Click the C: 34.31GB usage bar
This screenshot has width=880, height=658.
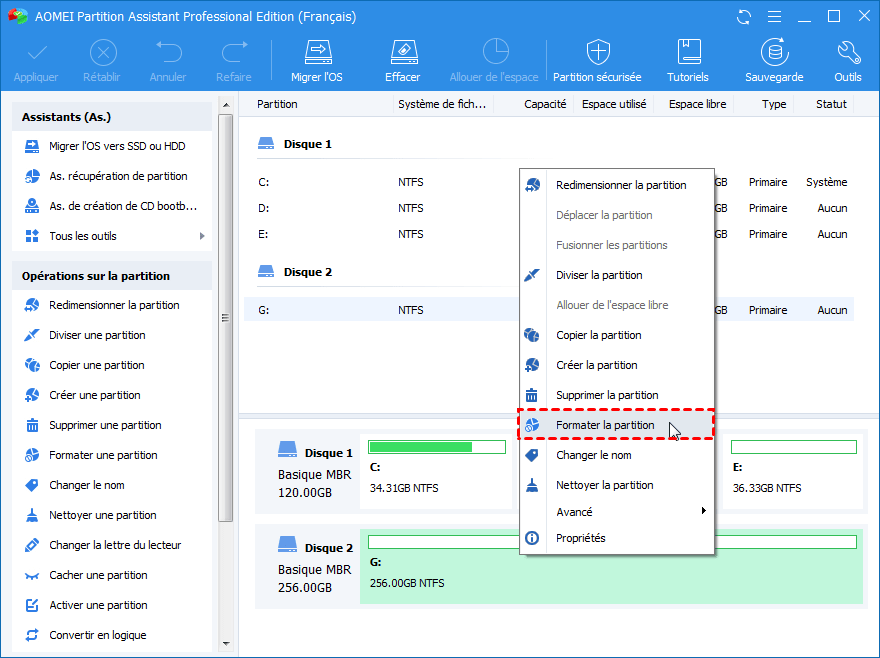click(x=437, y=447)
